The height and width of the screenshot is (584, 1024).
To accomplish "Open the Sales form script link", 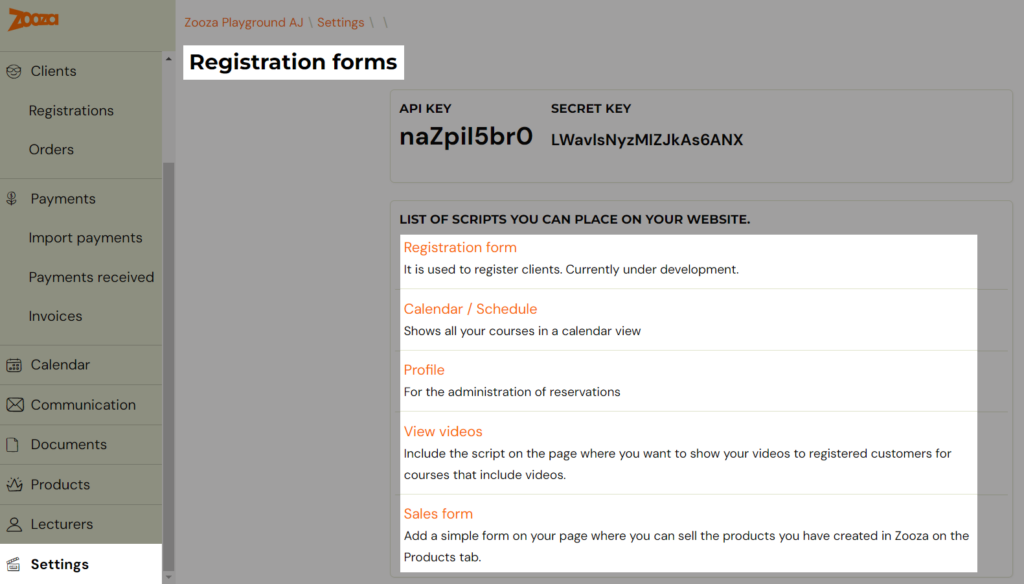I will click(438, 514).
